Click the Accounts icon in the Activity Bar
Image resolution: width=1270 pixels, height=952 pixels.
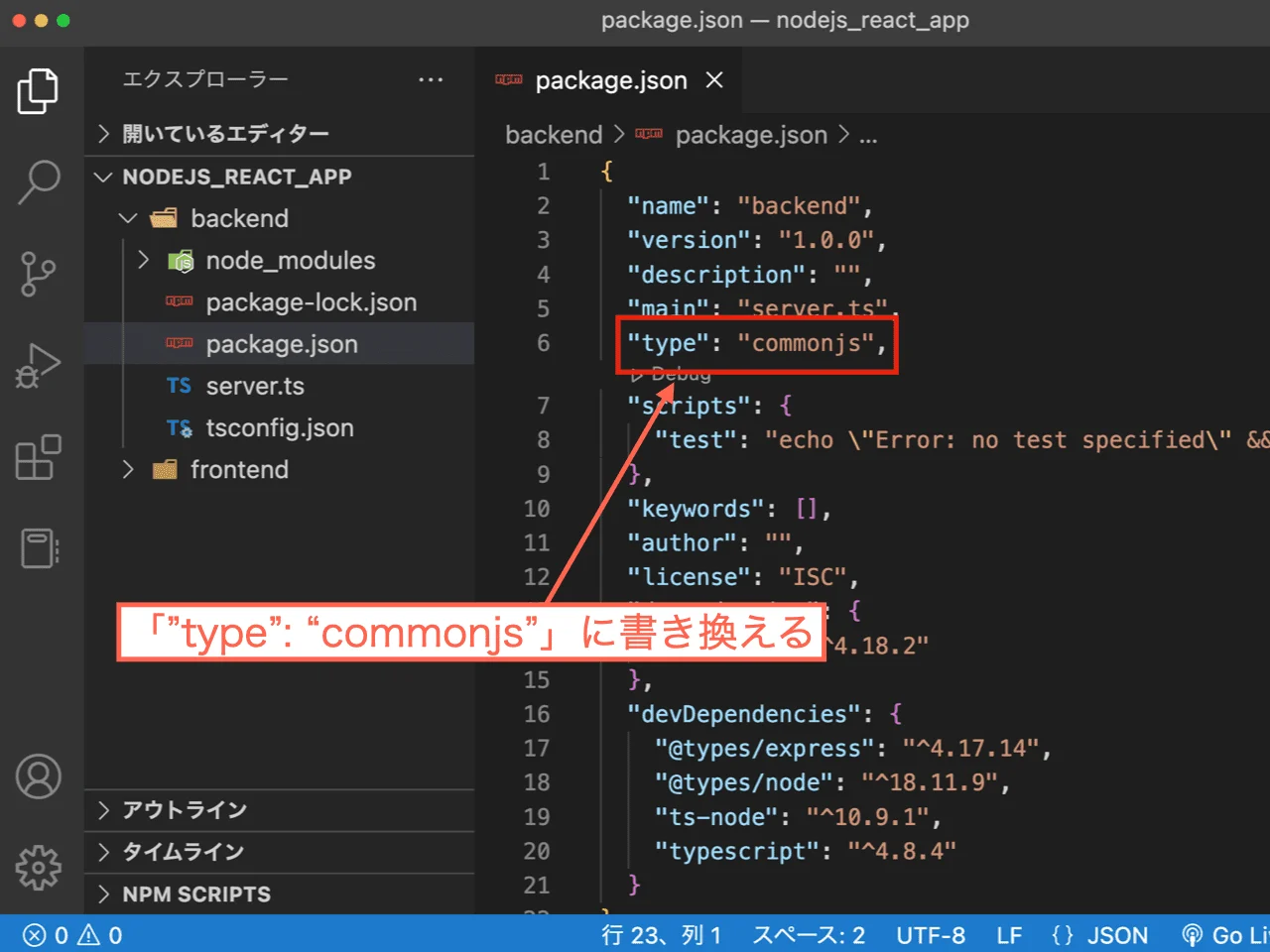(39, 777)
